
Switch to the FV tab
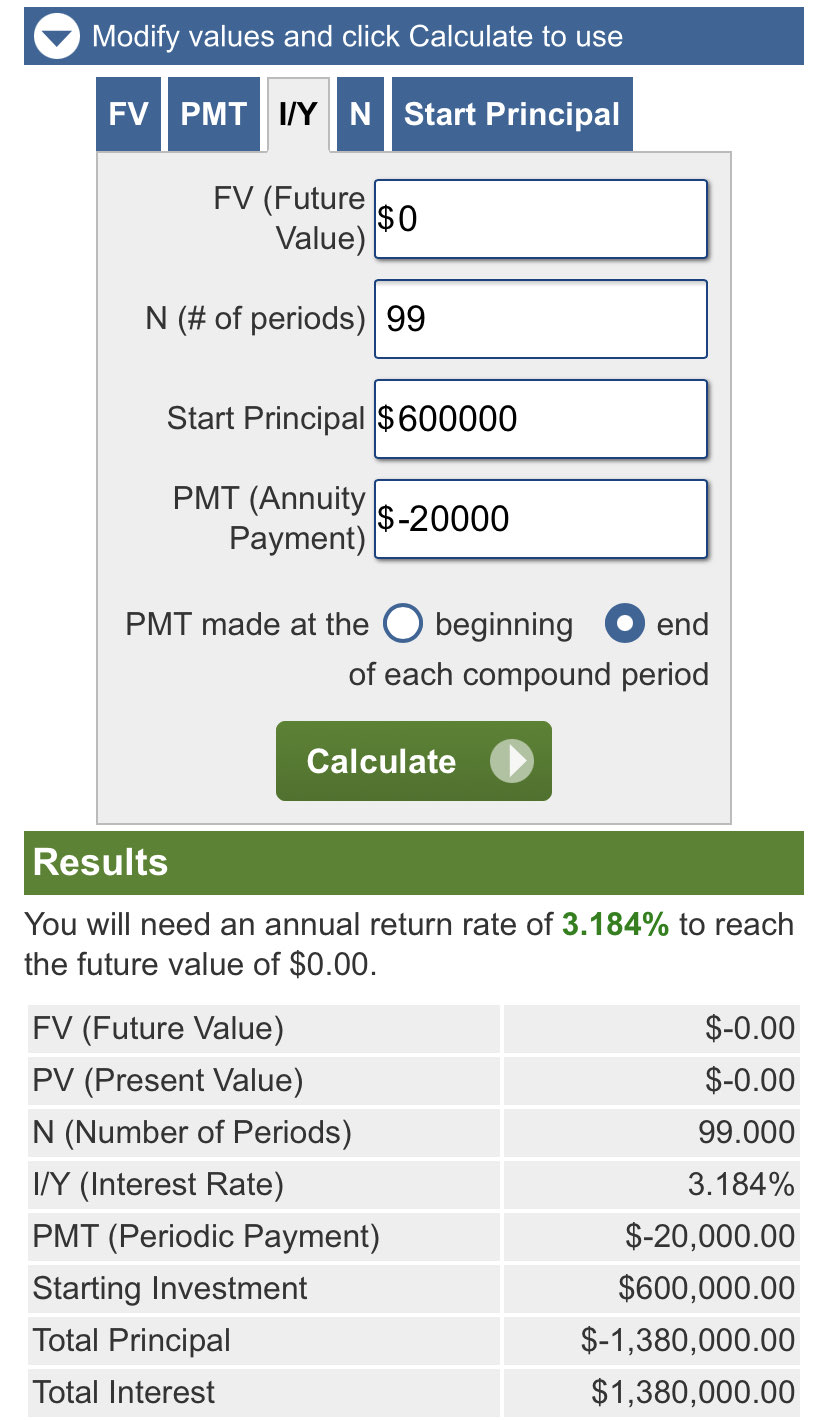point(128,114)
